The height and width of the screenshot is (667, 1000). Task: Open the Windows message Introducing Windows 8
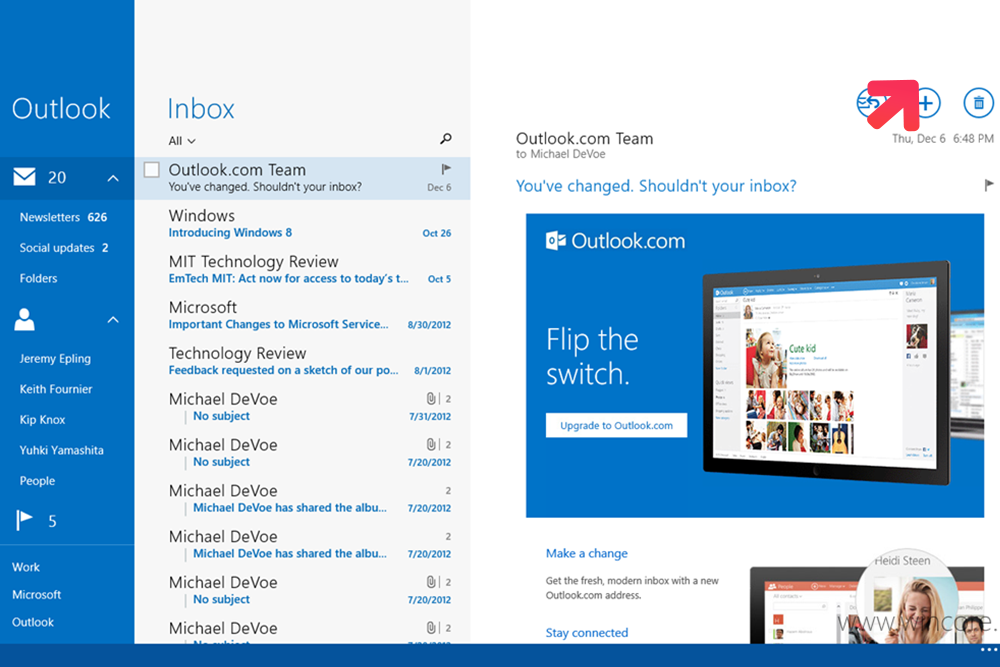coord(302,223)
